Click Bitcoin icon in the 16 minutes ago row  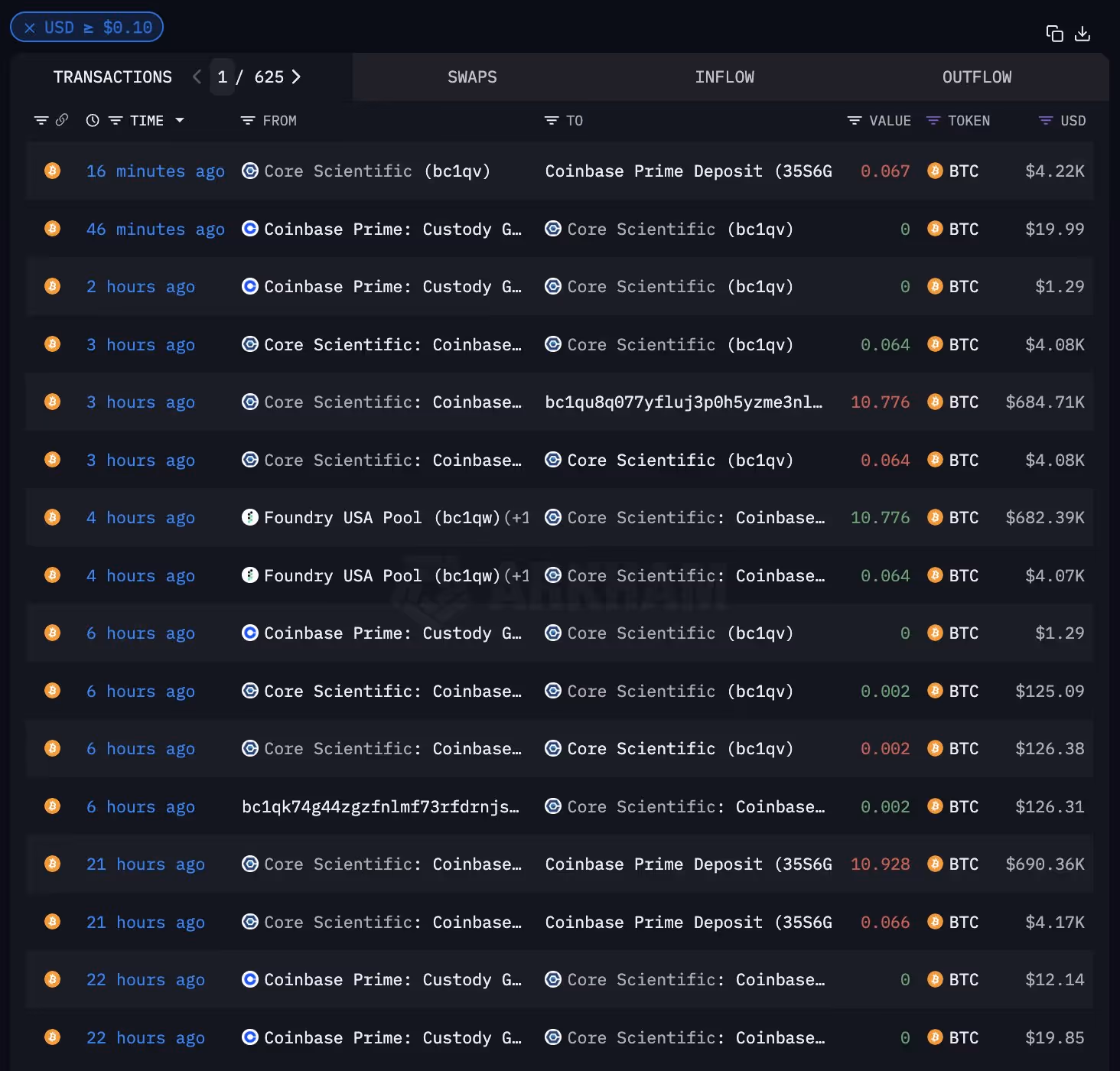point(53,171)
